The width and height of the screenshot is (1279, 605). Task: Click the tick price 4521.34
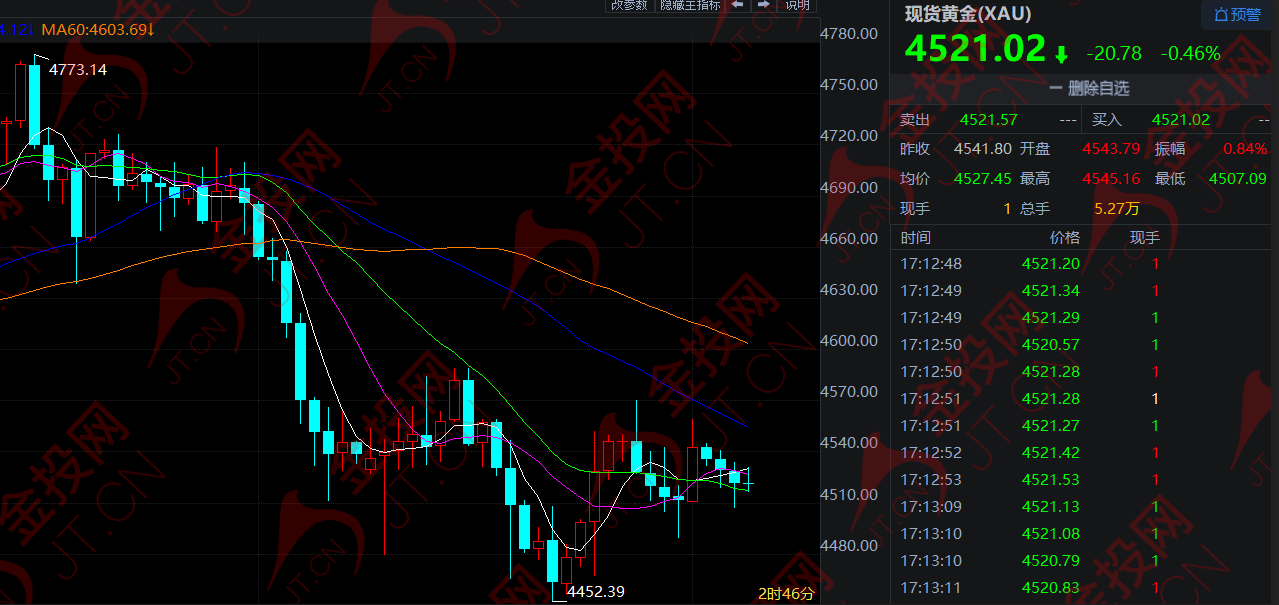click(x=1051, y=290)
